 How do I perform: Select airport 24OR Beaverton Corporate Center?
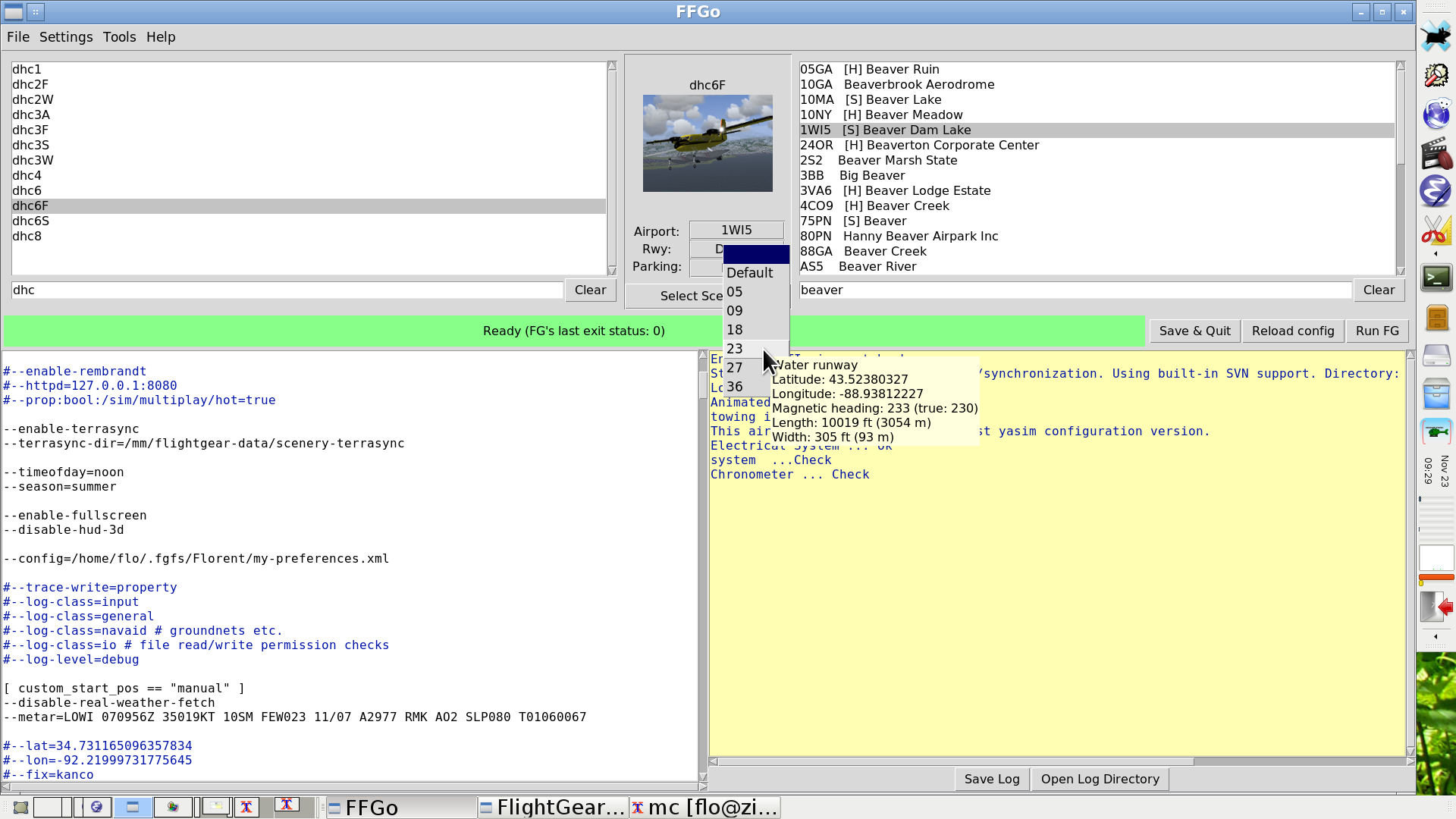pos(1097,145)
